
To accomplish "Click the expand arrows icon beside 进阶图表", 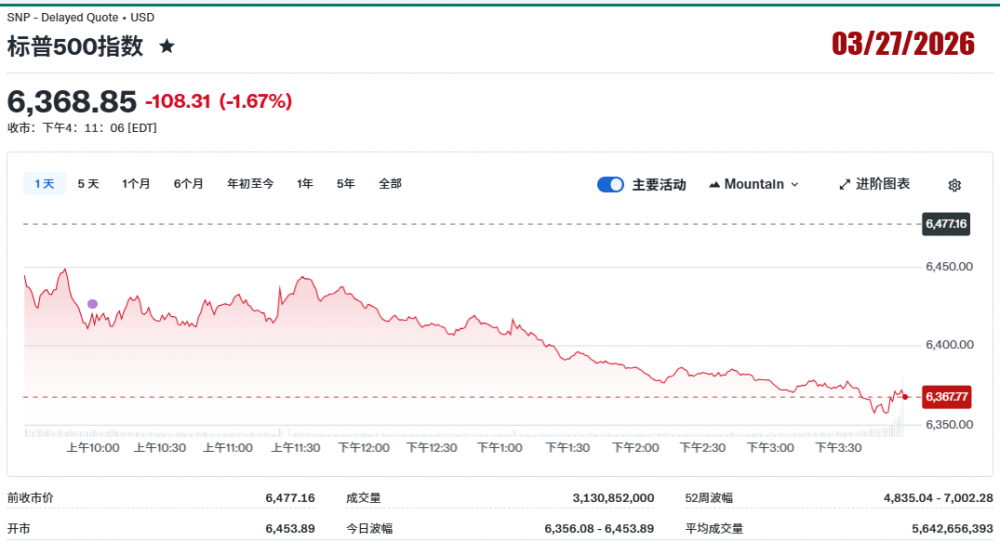I will tap(844, 185).
